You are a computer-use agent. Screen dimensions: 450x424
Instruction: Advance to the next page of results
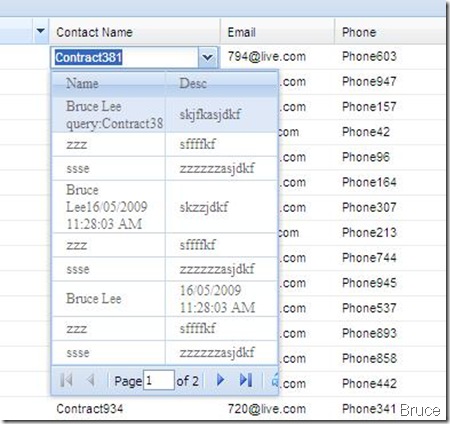point(220,380)
